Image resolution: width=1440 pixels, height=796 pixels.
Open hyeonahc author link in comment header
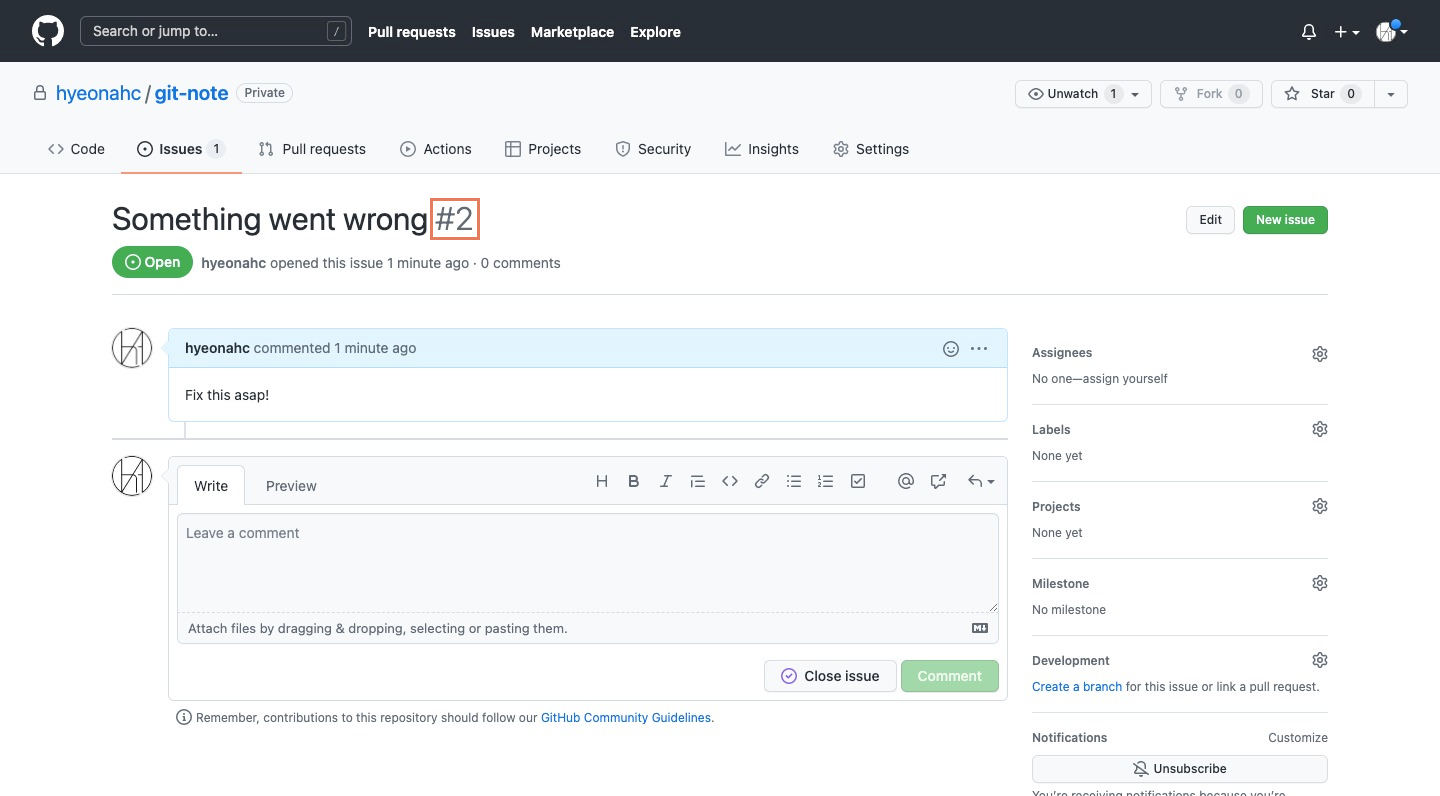(217, 348)
